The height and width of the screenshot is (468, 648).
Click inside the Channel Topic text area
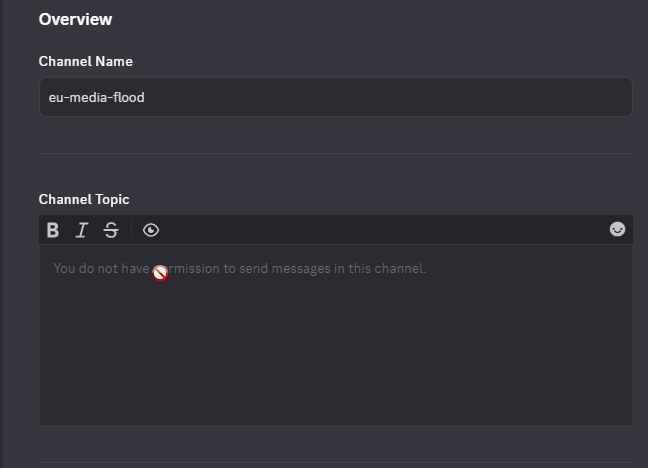336,334
